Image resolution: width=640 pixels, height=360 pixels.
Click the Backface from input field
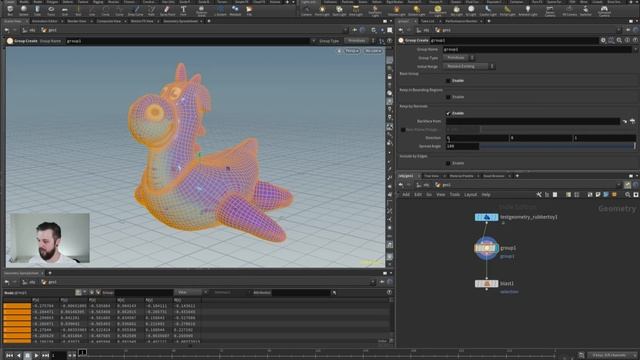click(533, 121)
